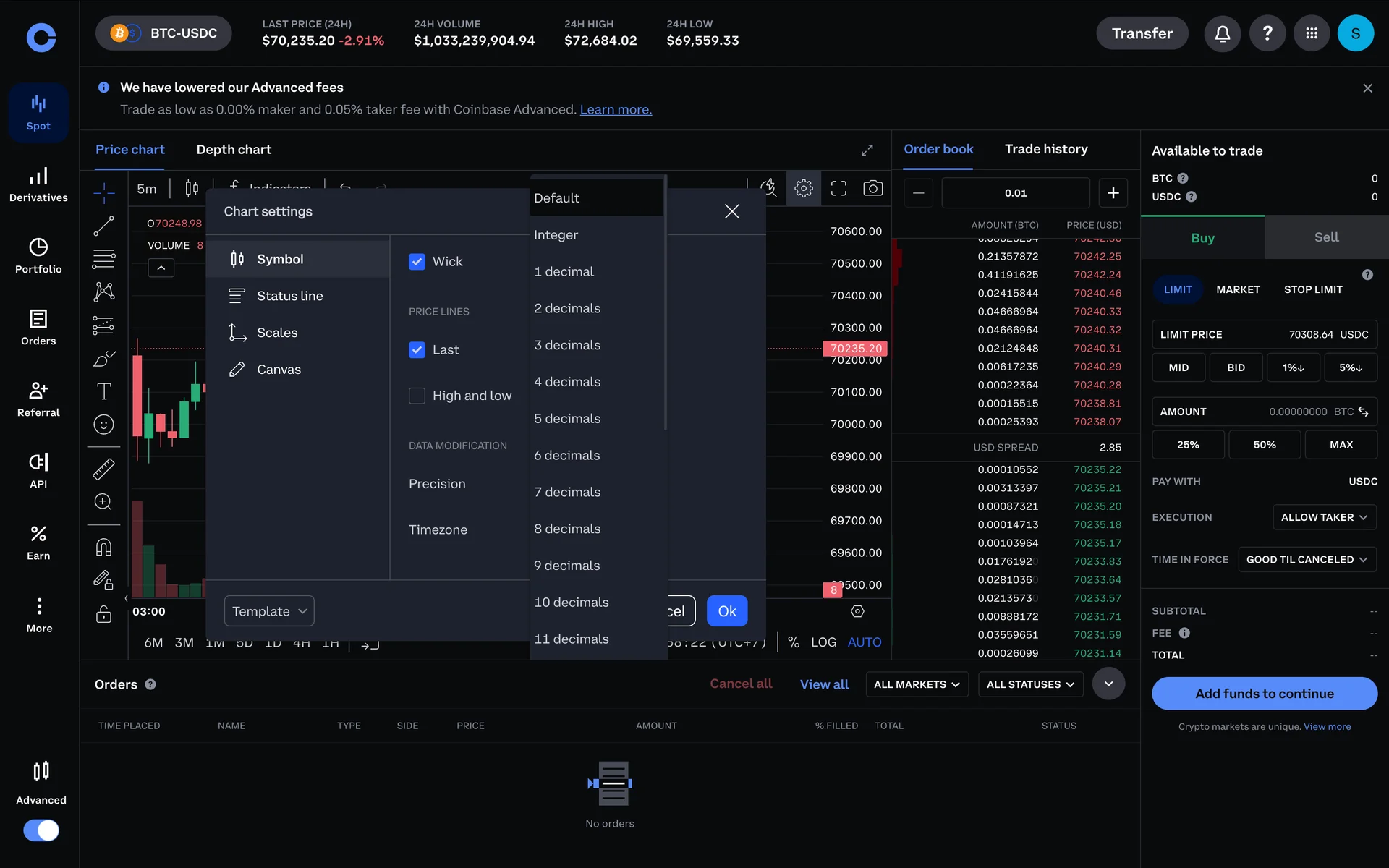Viewport: 1389px width, 868px height.
Task: Select the ruler measure tool
Action: pyautogui.click(x=103, y=469)
